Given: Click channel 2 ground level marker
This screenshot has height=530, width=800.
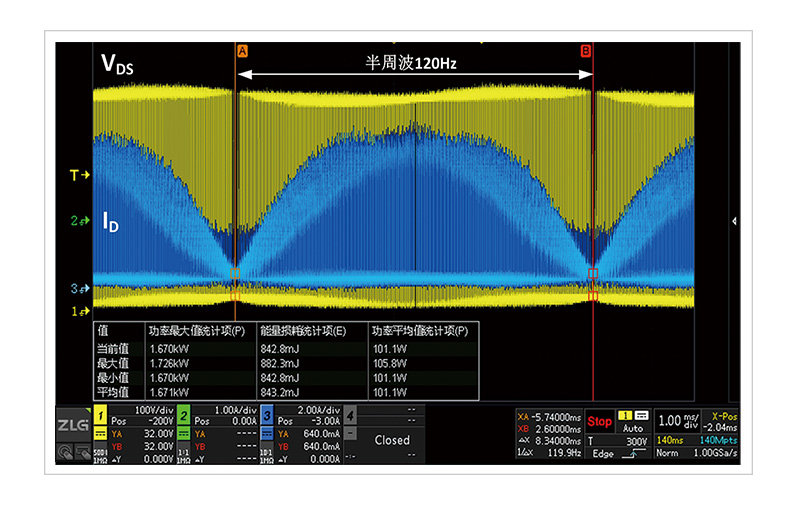Looking at the screenshot, I should (x=80, y=220).
